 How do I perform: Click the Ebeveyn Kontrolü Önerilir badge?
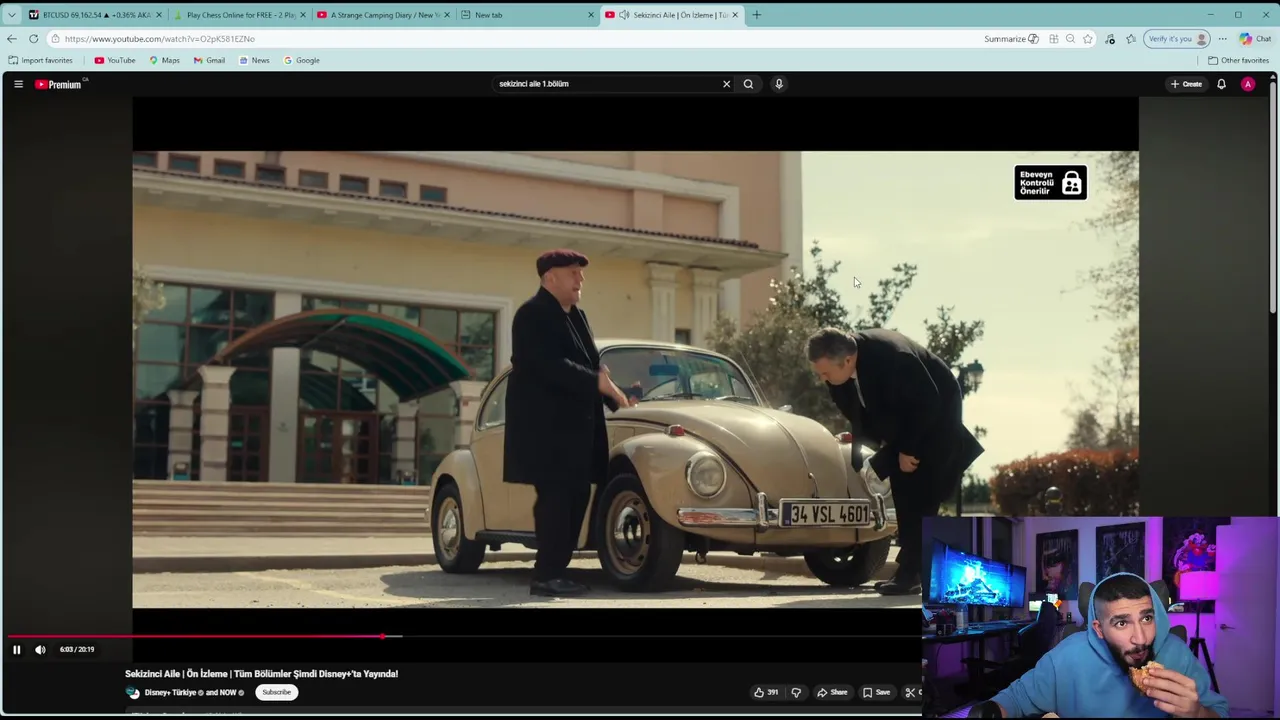coord(1050,183)
